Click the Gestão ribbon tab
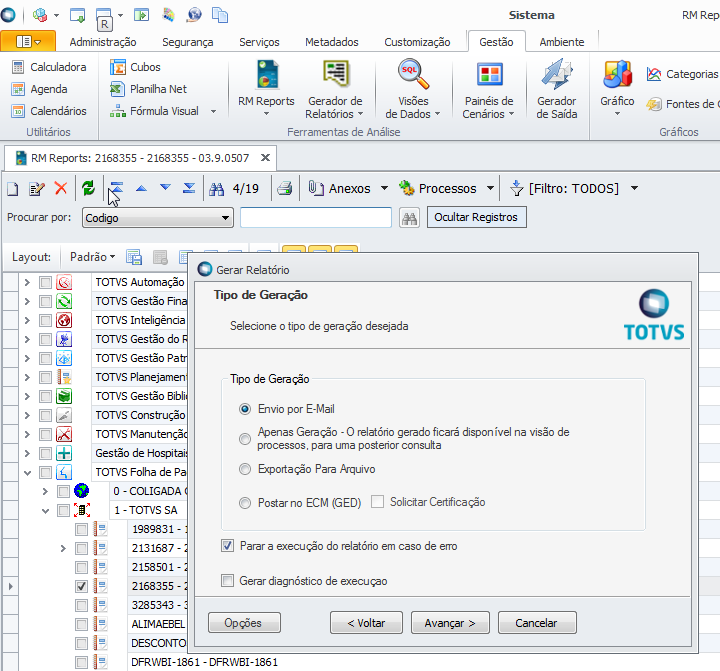 pyautogui.click(x=496, y=42)
